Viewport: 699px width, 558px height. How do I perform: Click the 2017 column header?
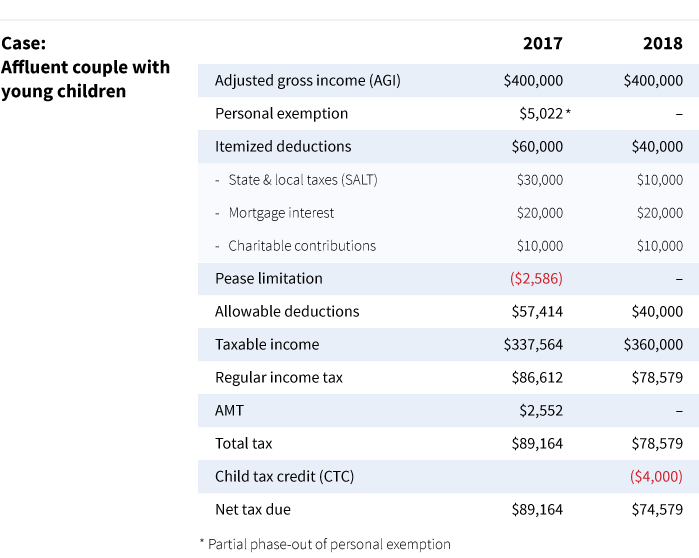click(x=542, y=44)
